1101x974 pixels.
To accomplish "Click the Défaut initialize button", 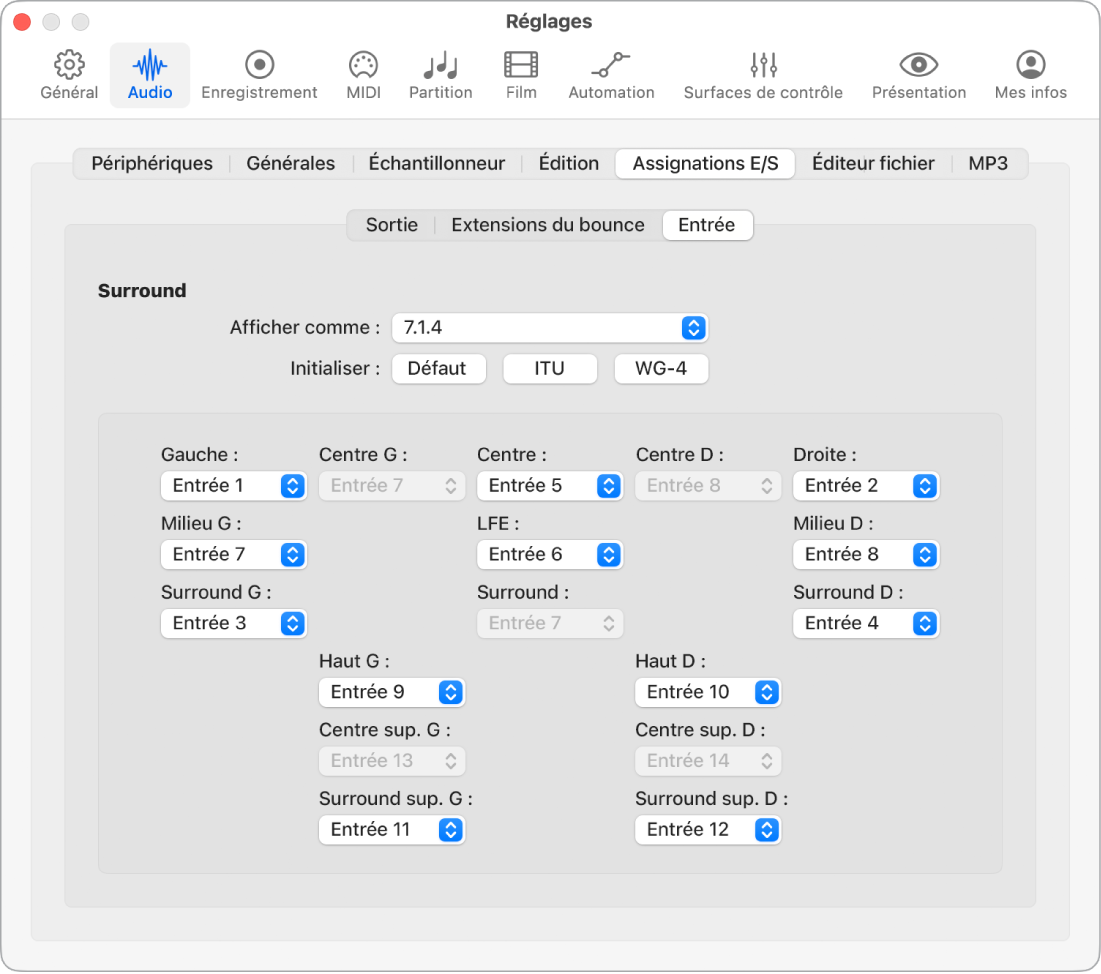I will coord(437,369).
